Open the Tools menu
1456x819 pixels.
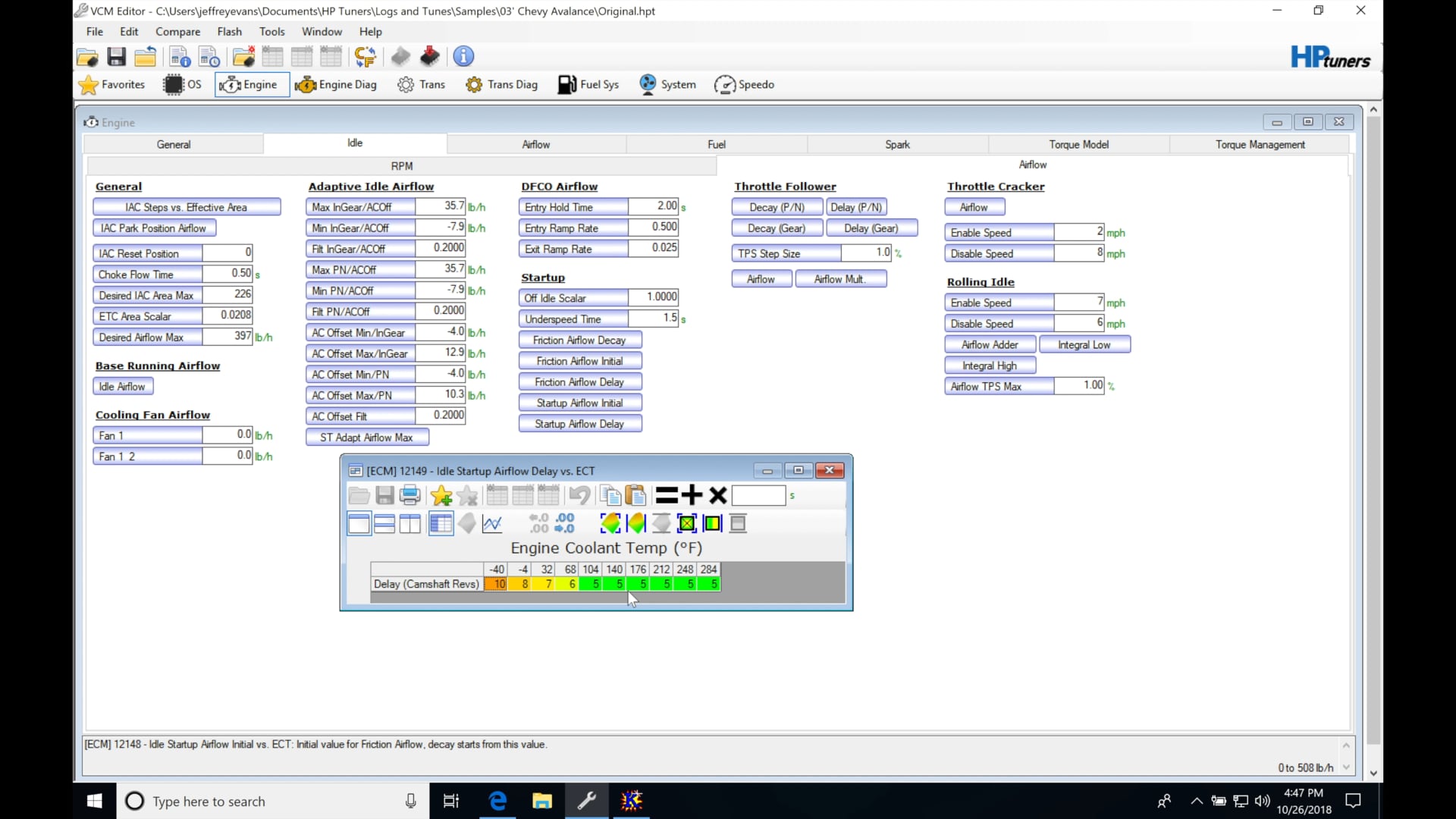pyautogui.click(x=271, y=32)
